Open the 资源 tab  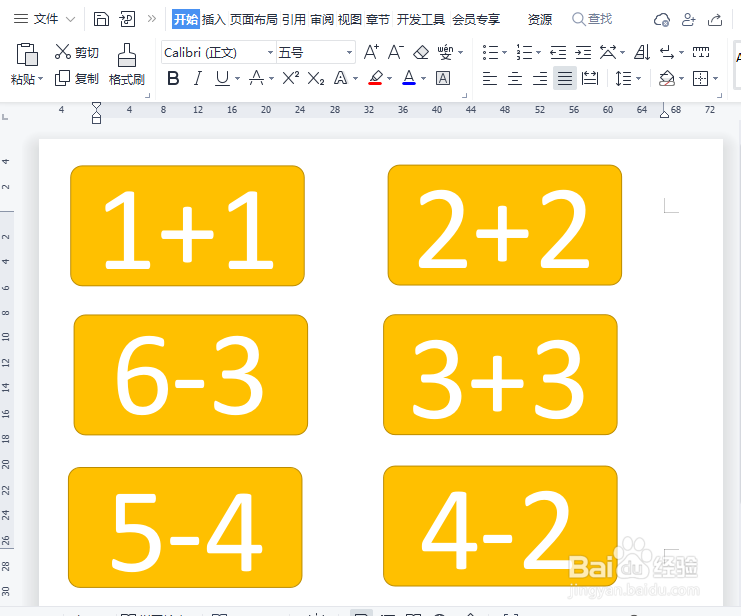point(540,19)
